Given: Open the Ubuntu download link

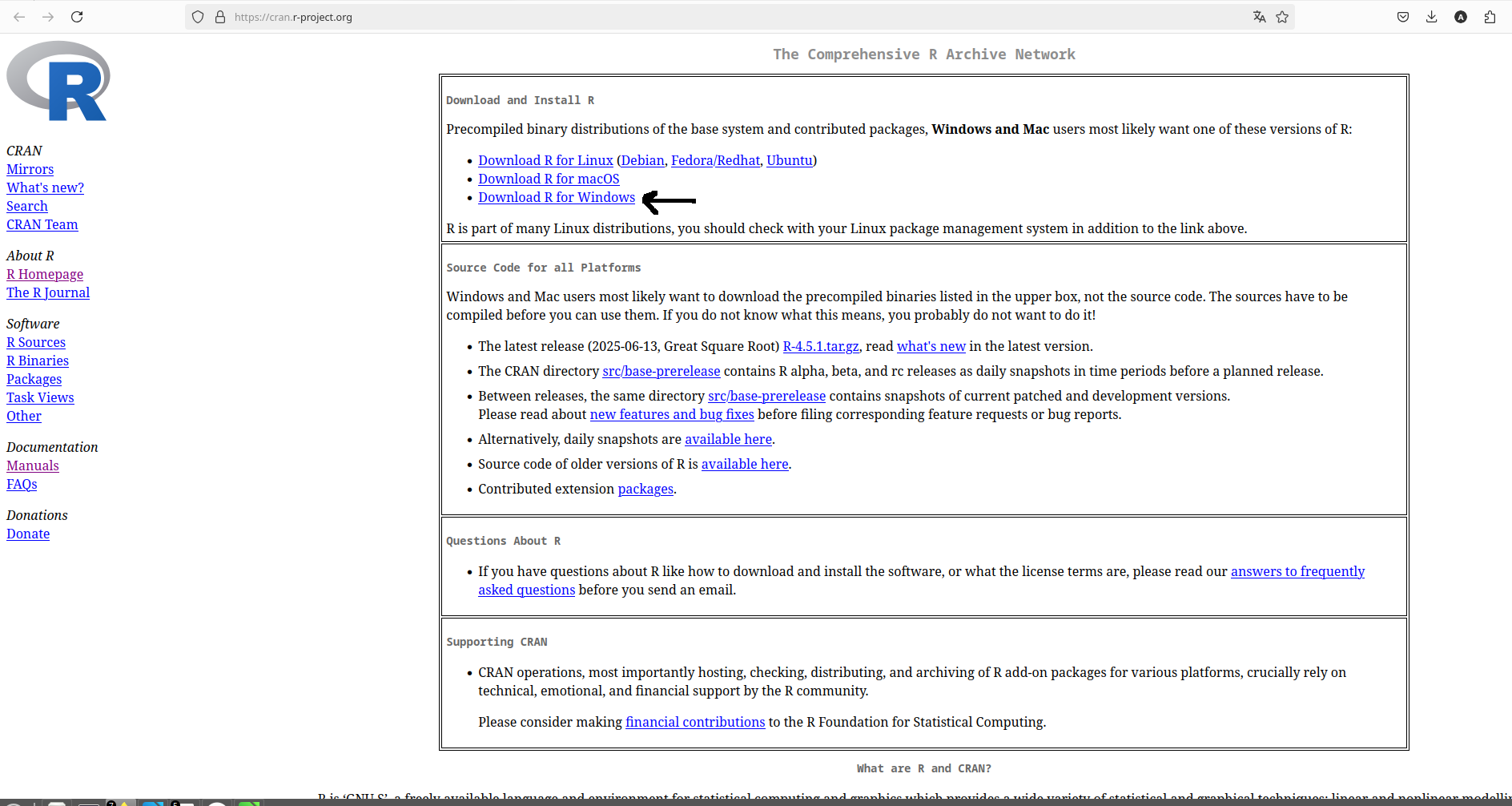Looking at the screenshot, I should 789,161.
